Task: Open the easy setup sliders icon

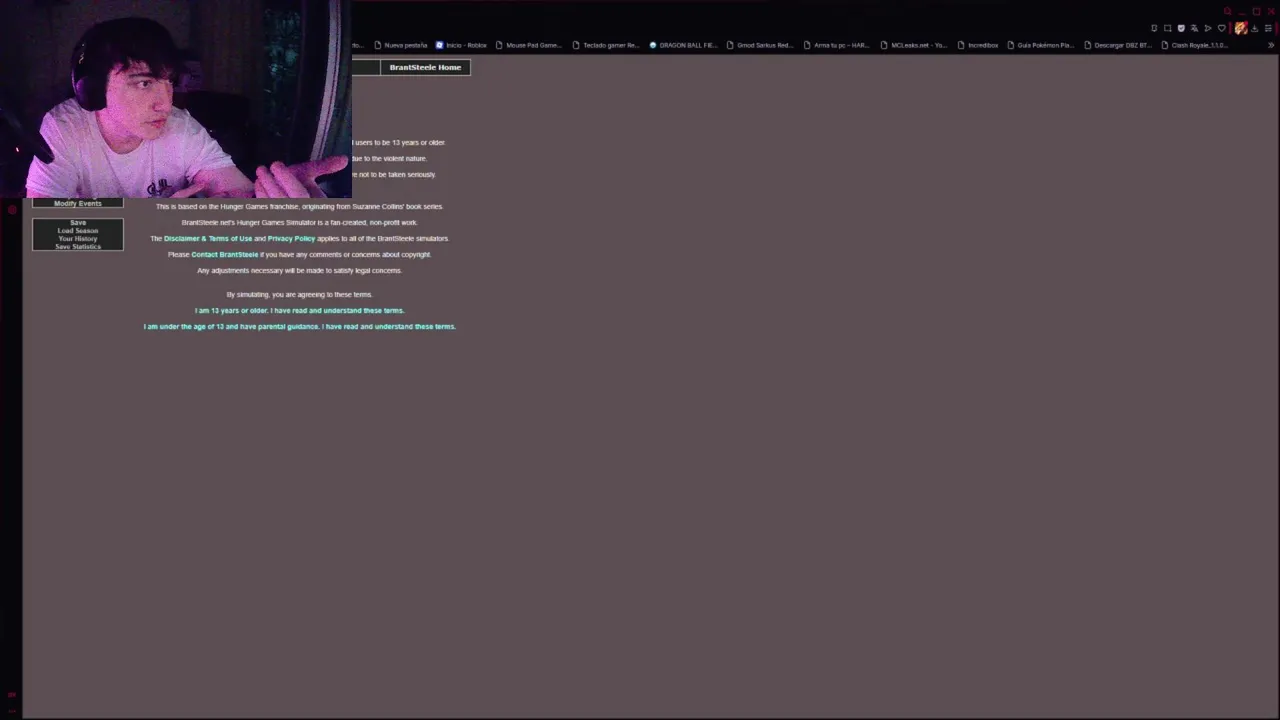Action: coord(1268,28)
